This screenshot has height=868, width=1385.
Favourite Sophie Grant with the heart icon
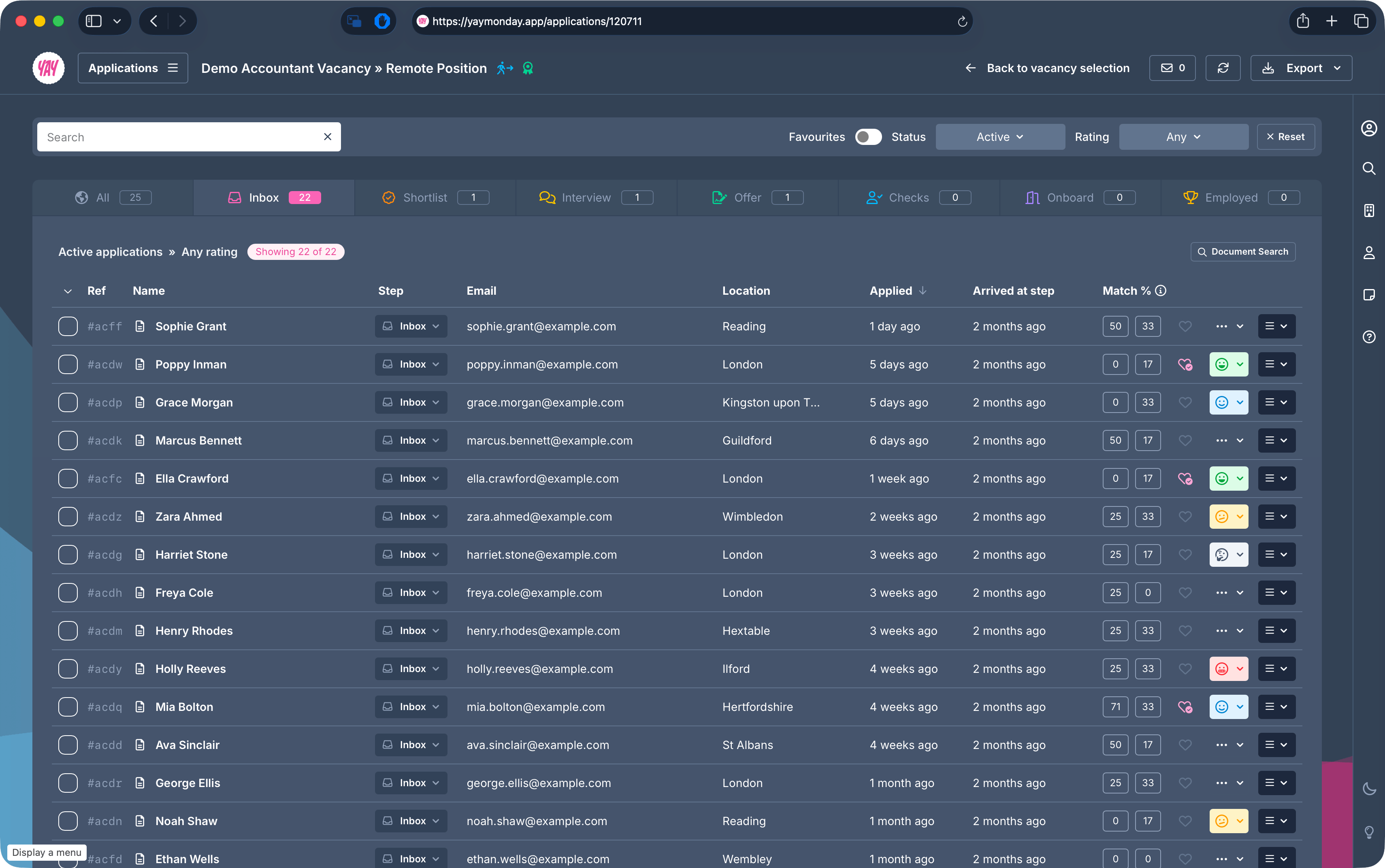click(x=1185, y=326)
